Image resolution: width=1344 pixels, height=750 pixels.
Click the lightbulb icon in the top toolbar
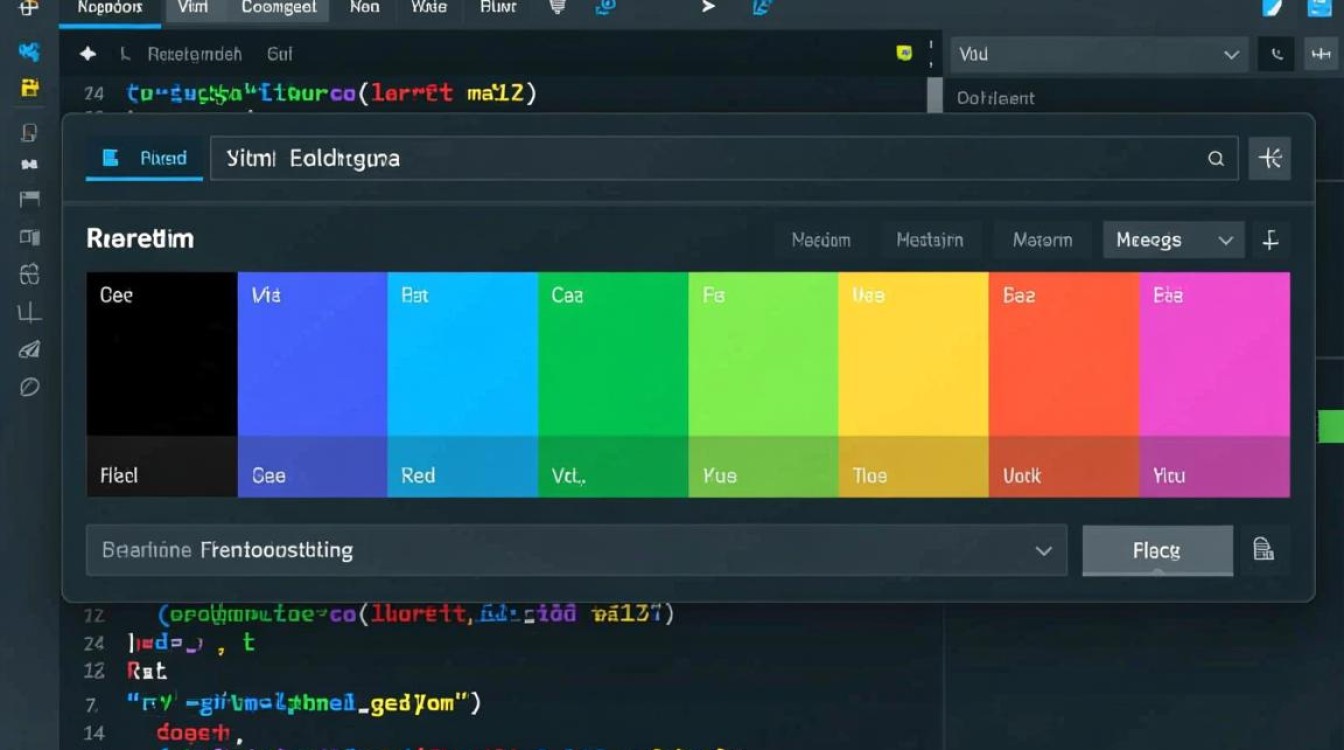(558, 8)
